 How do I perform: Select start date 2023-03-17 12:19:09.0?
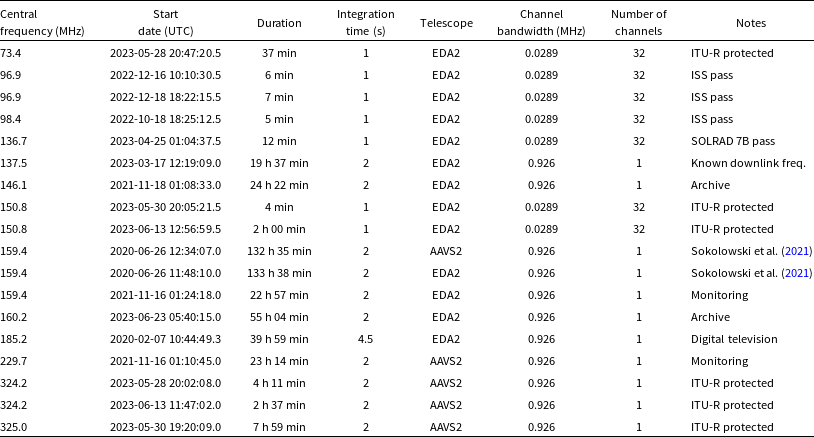click(x=165, y=163)
